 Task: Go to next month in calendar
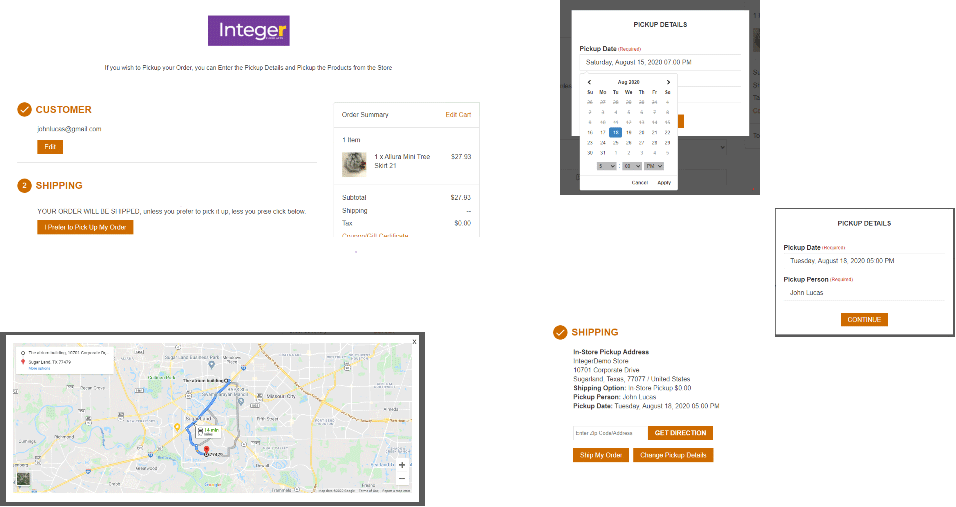coord(667,82)
